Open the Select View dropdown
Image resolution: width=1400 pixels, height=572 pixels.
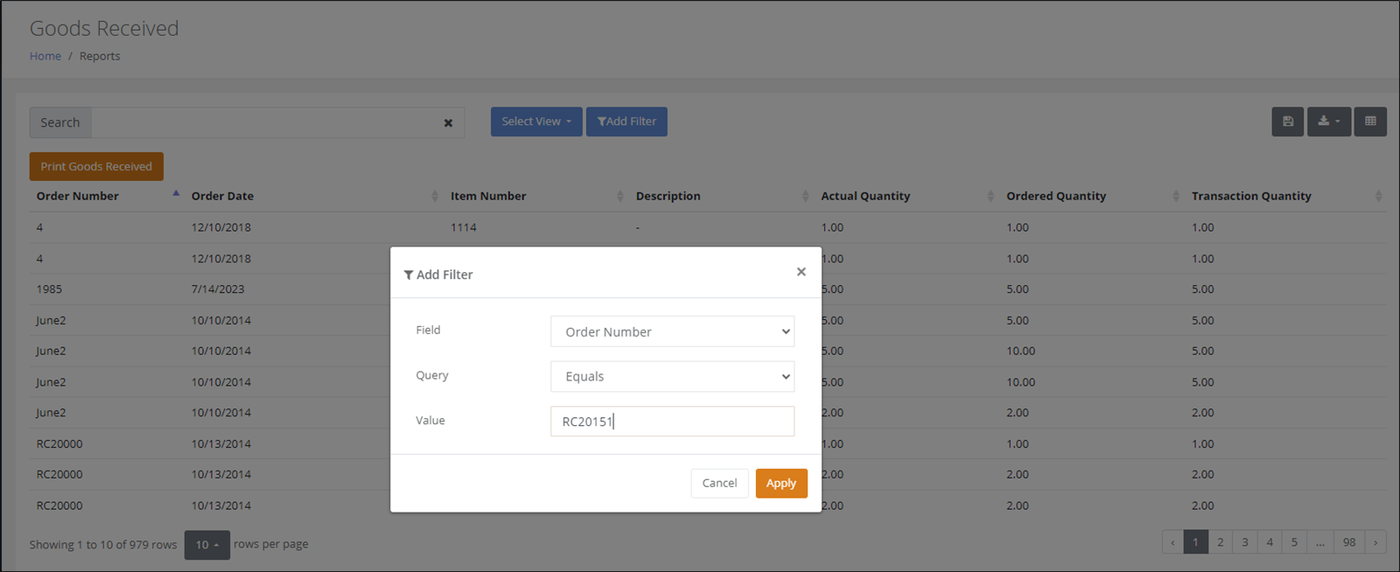[x=536, y=122]
